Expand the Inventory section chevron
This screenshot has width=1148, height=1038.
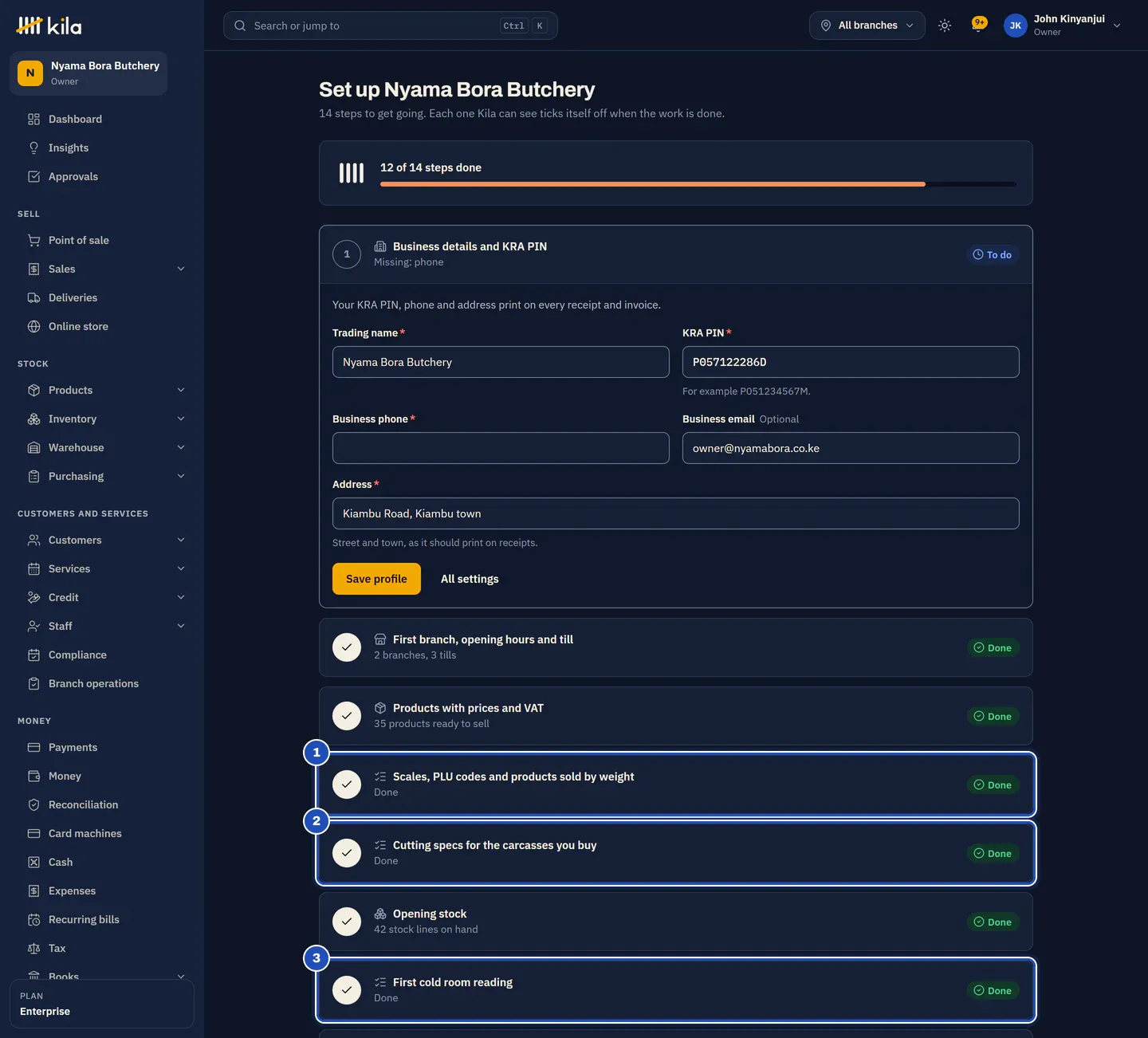pyautogui.click(x=181, y=419)
